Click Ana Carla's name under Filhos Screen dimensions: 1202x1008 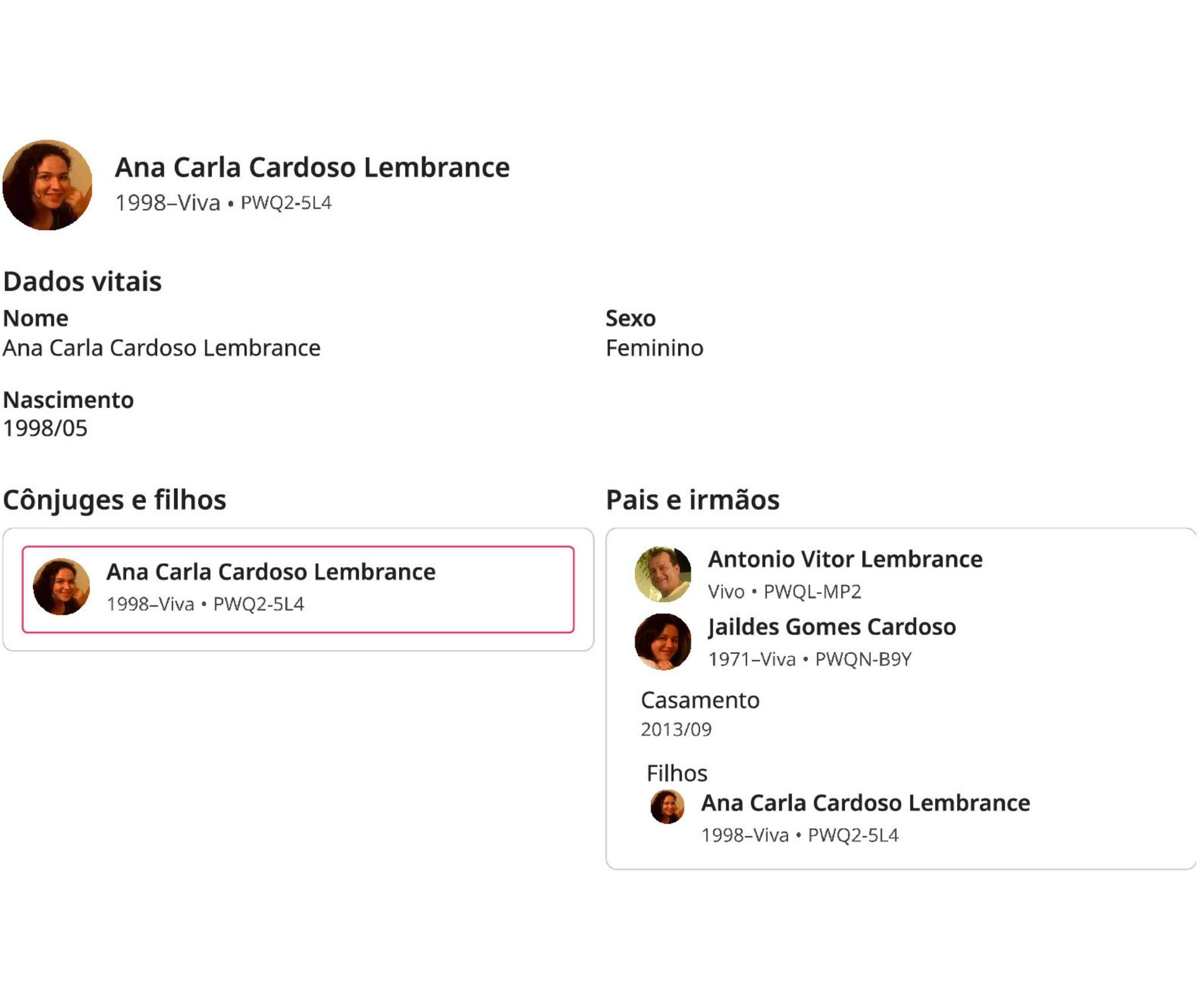[x=865, y=803]
